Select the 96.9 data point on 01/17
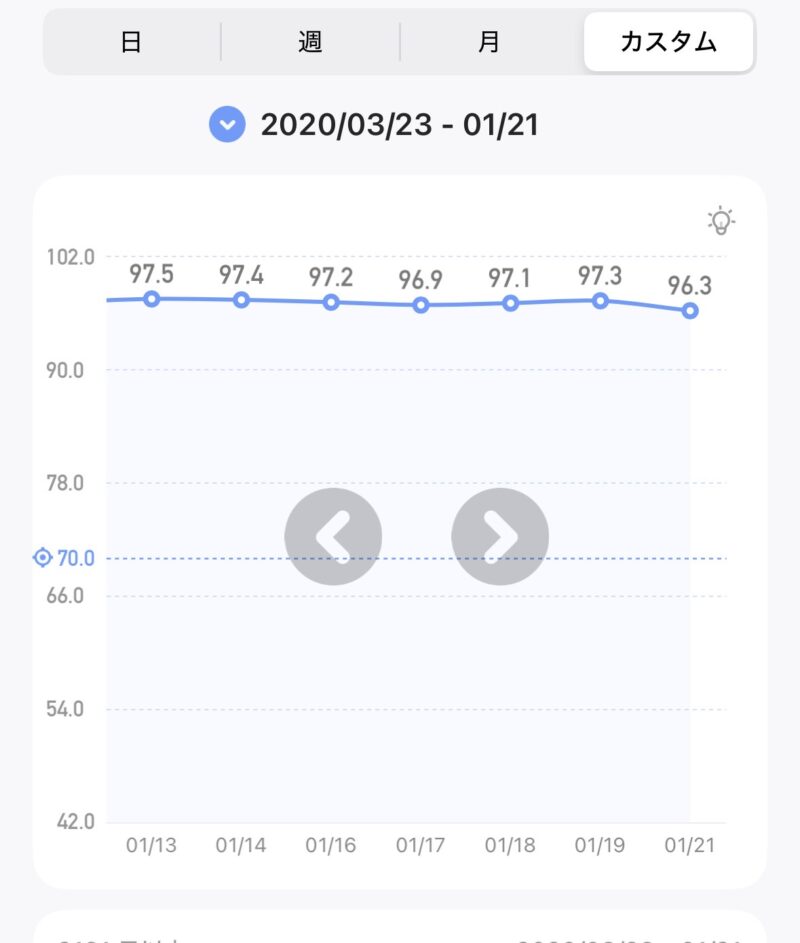This screenshot has height=943, width=800. [x=421, y=305]
